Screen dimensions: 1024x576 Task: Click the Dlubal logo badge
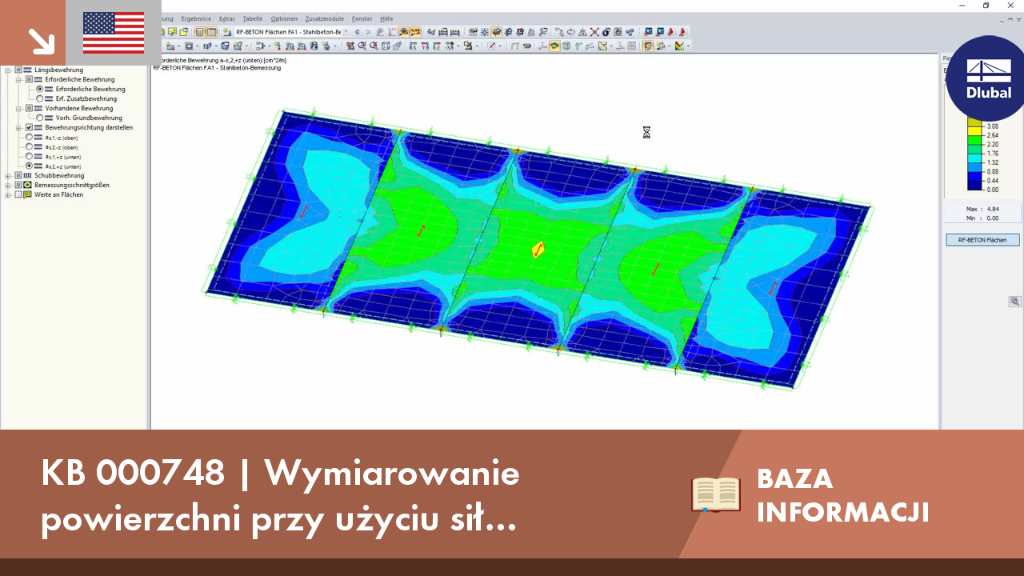[x=987, y=78]
